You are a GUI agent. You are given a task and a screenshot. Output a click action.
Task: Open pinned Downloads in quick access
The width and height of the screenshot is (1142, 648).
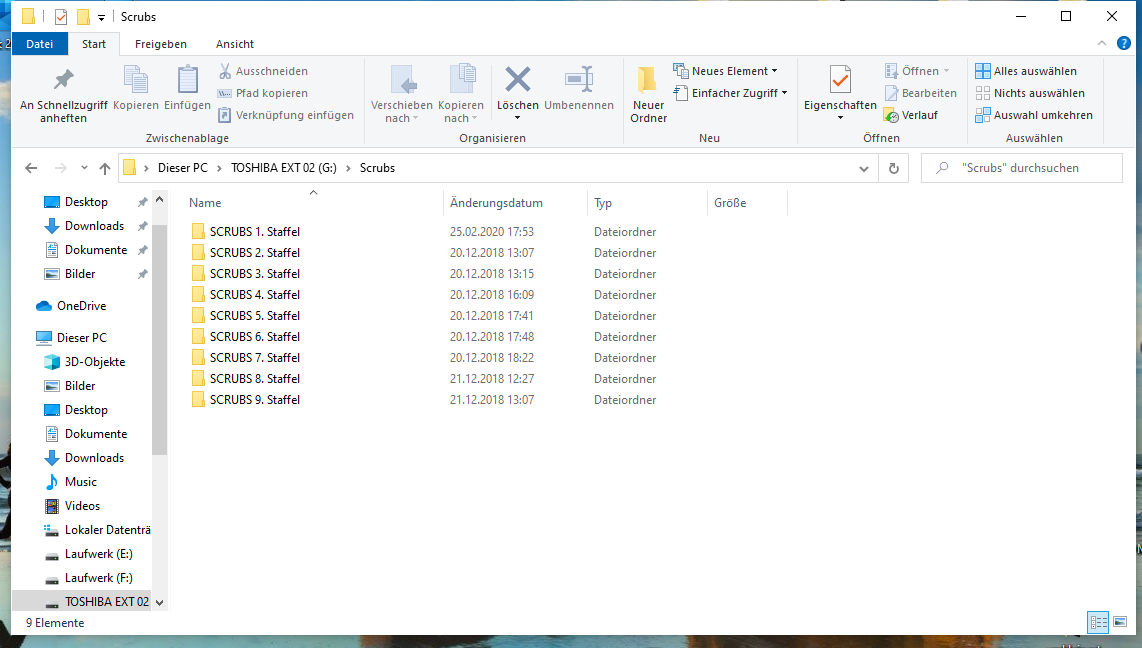(x=94, y=226)
